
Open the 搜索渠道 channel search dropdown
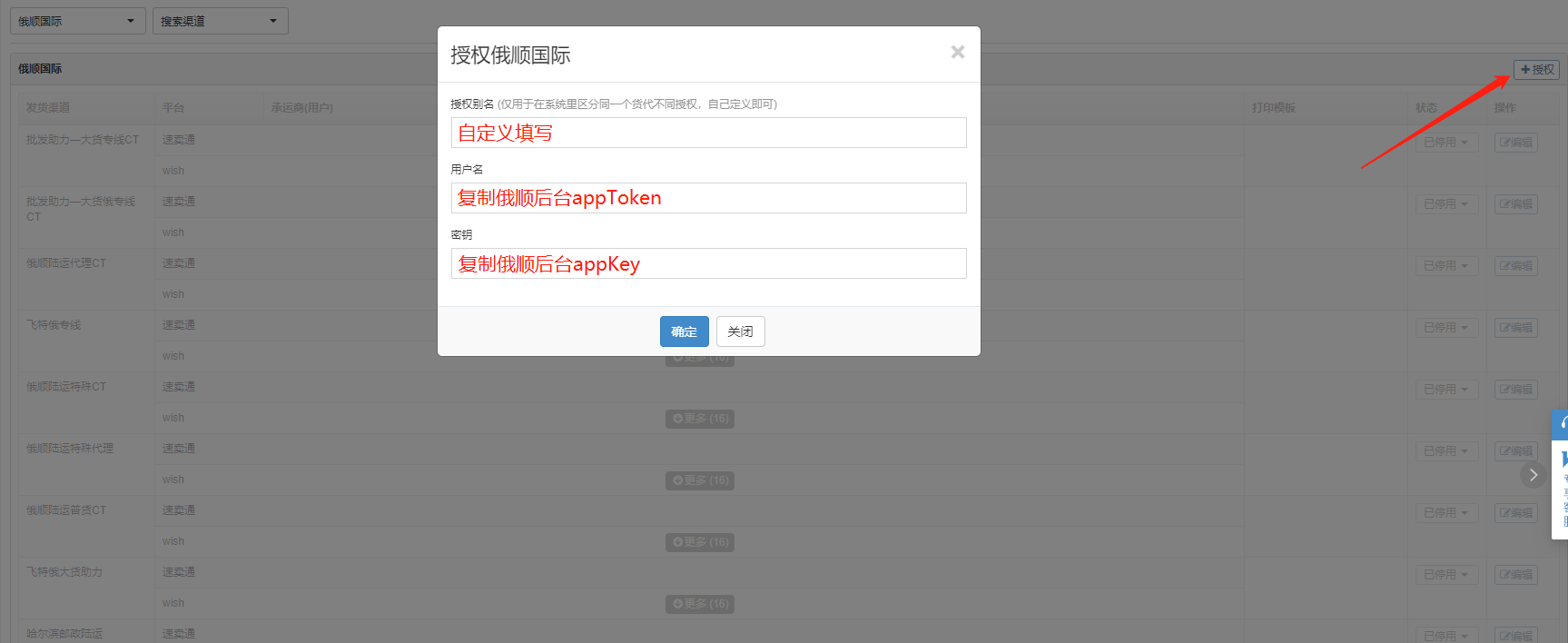point(220,21)
